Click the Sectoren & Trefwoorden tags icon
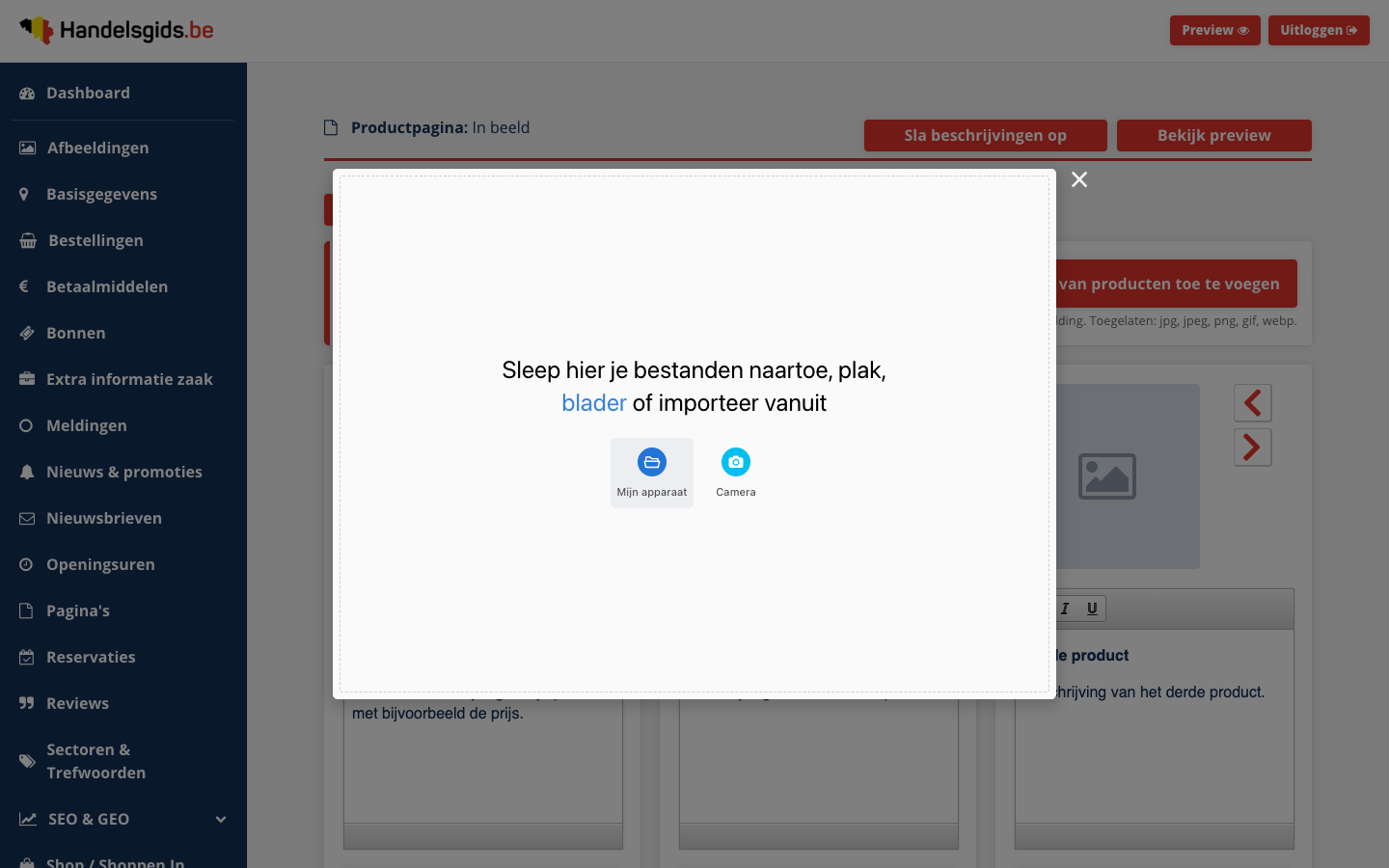The height and width of the screenshot is (868, 1389). tap(27, 761)
